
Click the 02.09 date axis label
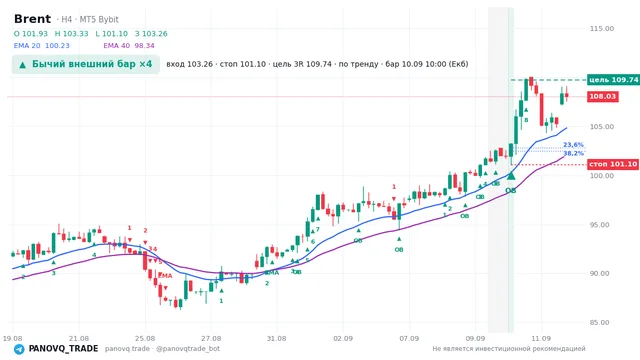[343, 338]
